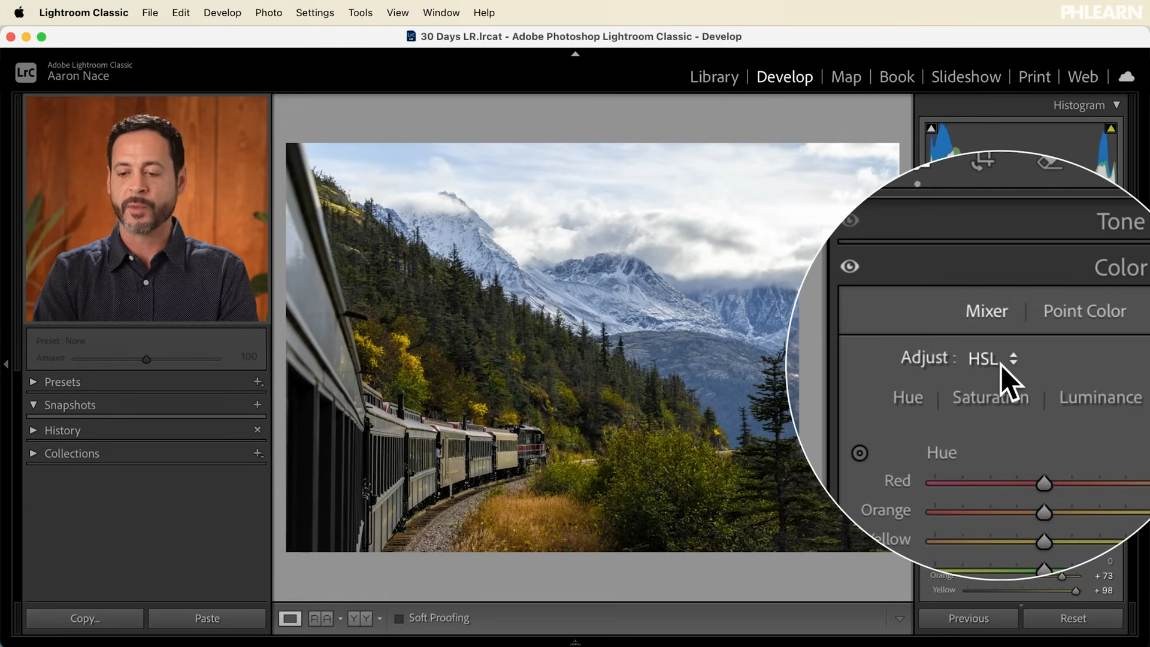Image resolution: width=1150 pixels, height=647 pixels.
Task: Open Before/After options arrow
Action: pos(379,619)
